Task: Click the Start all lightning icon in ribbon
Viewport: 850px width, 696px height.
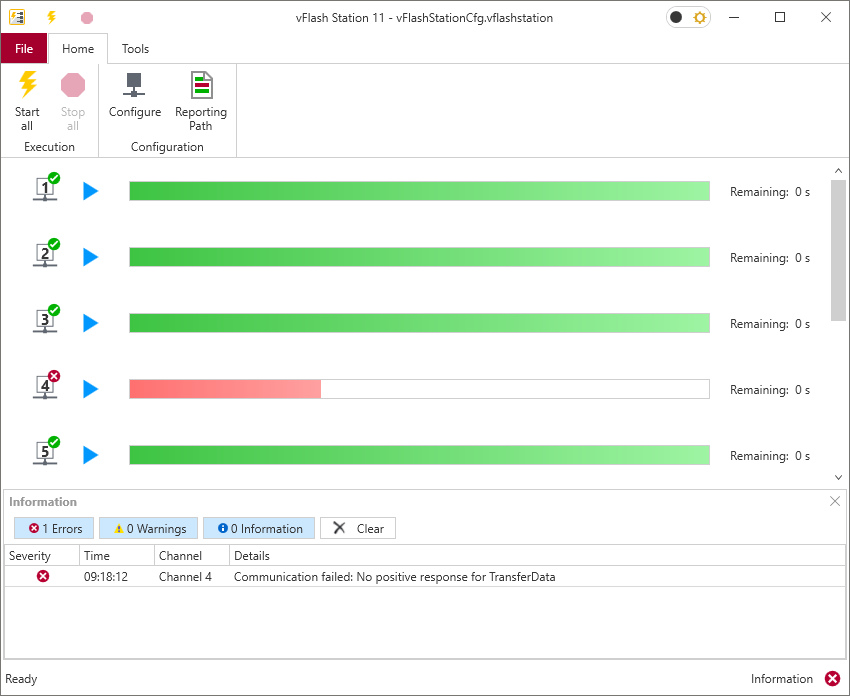Action: (x=28, y=85)
